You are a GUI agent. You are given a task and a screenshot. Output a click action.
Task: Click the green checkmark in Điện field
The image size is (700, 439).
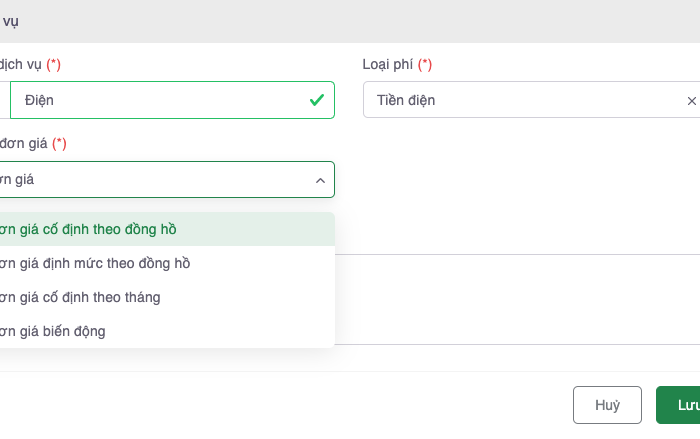point(316,100)
